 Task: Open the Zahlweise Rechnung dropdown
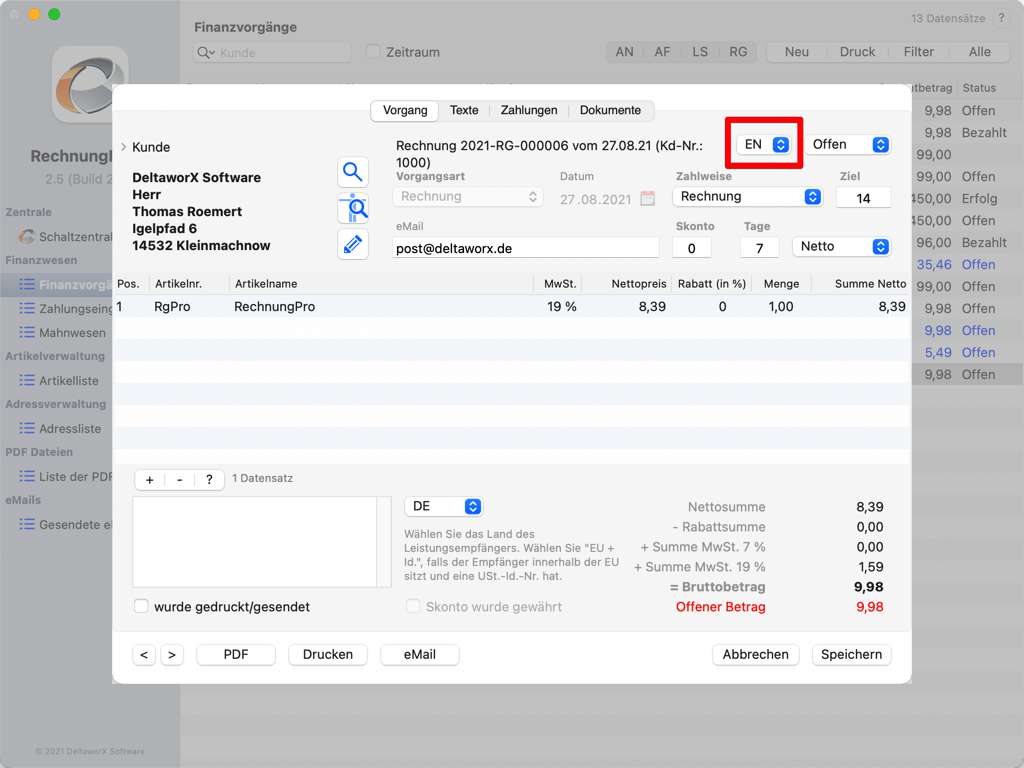[x=748, y=197]
